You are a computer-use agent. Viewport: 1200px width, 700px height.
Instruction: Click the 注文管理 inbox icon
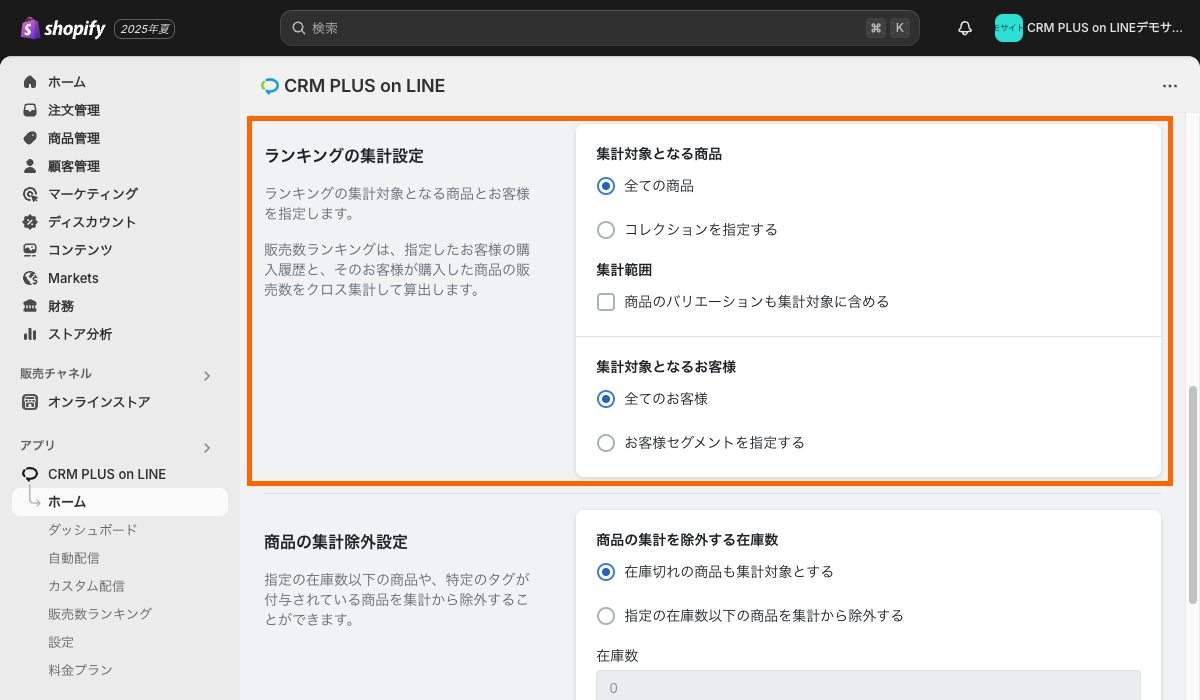pos(30,110)
